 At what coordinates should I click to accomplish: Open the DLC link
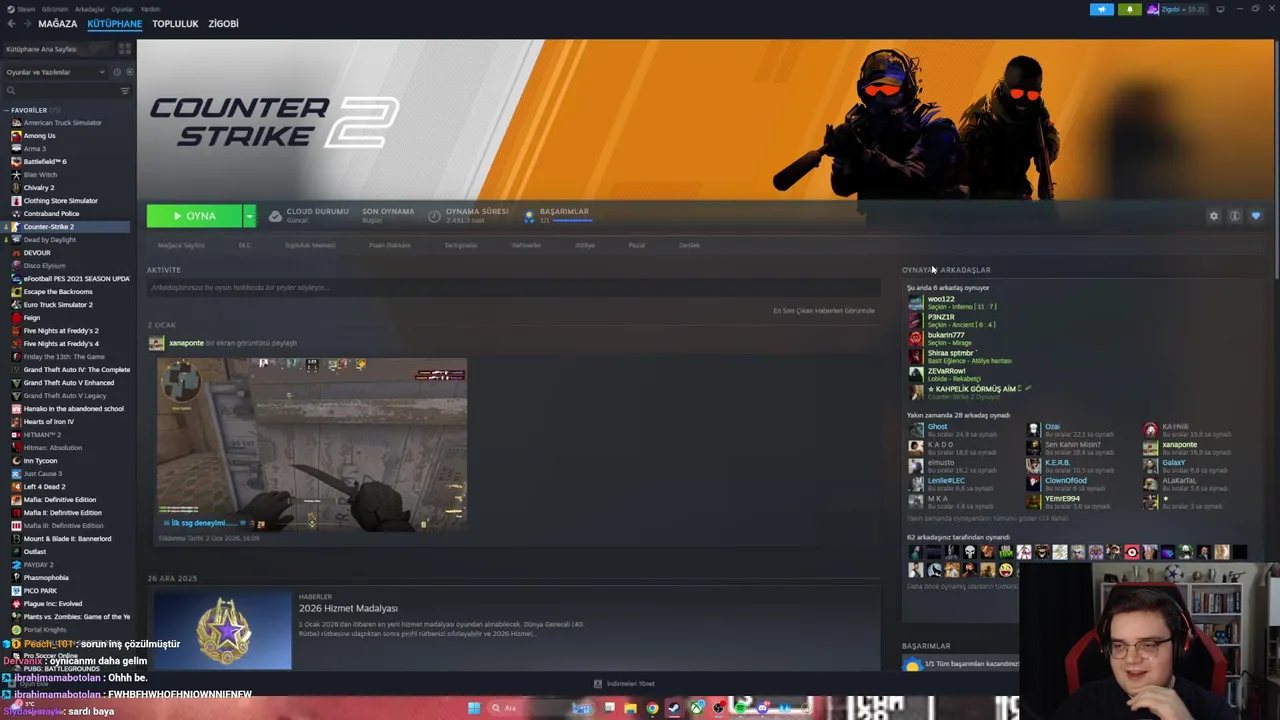pyautogui.click(x=244, y=245)
